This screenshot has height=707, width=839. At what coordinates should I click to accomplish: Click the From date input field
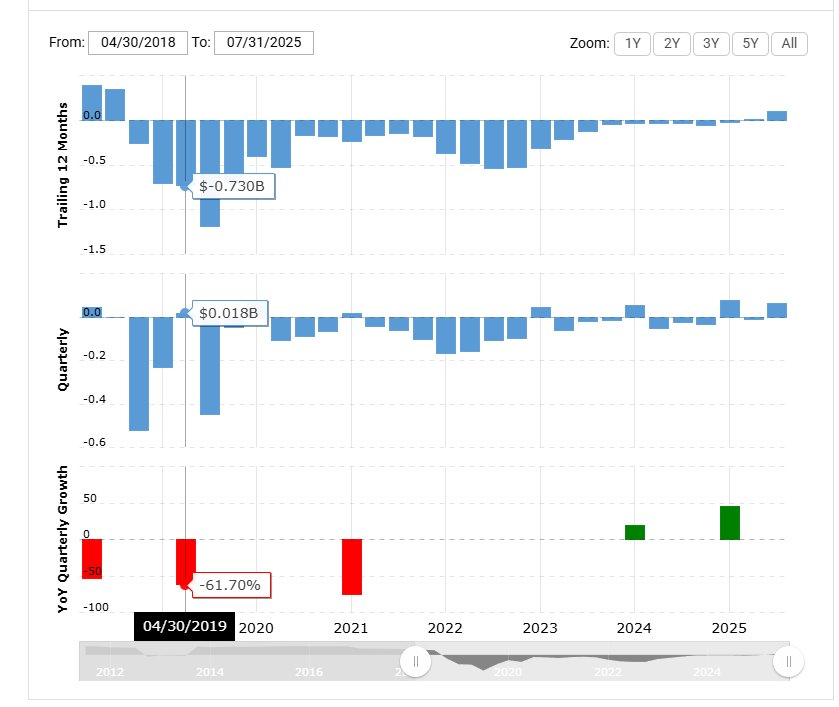coord(138,43)
